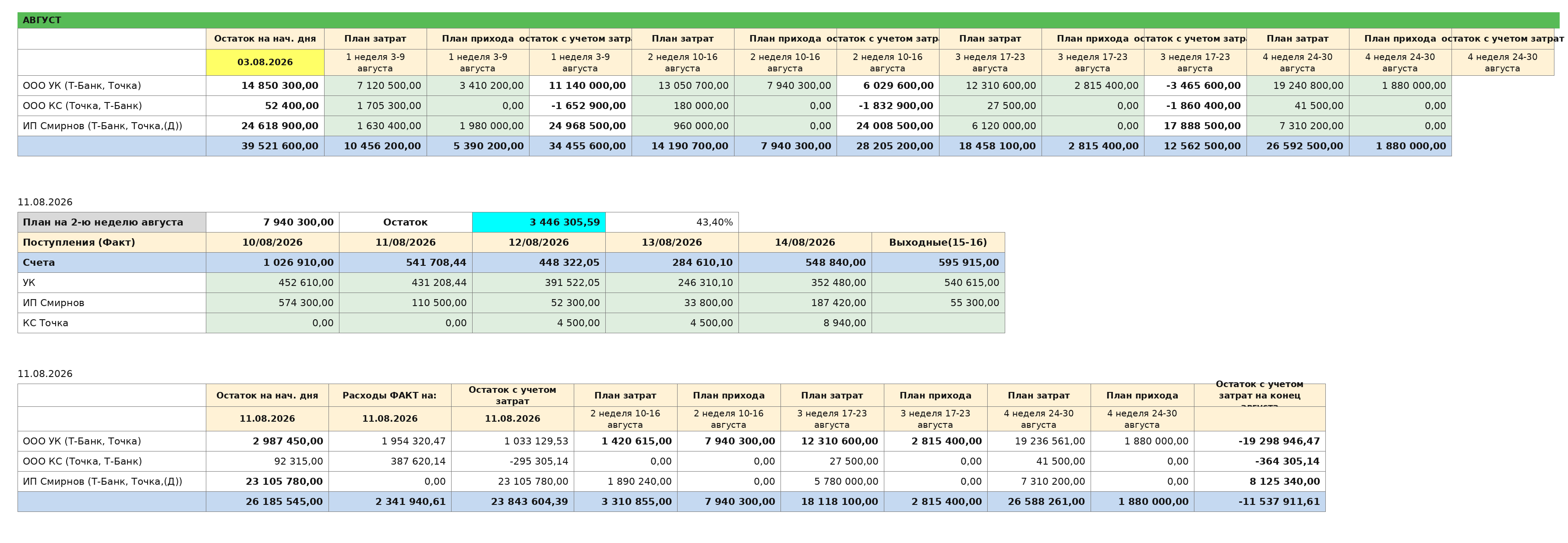This screenshot has height=543, width=1568.
Task: Click the cell with 7 120 500,00
Action: [x=375, y=86]
